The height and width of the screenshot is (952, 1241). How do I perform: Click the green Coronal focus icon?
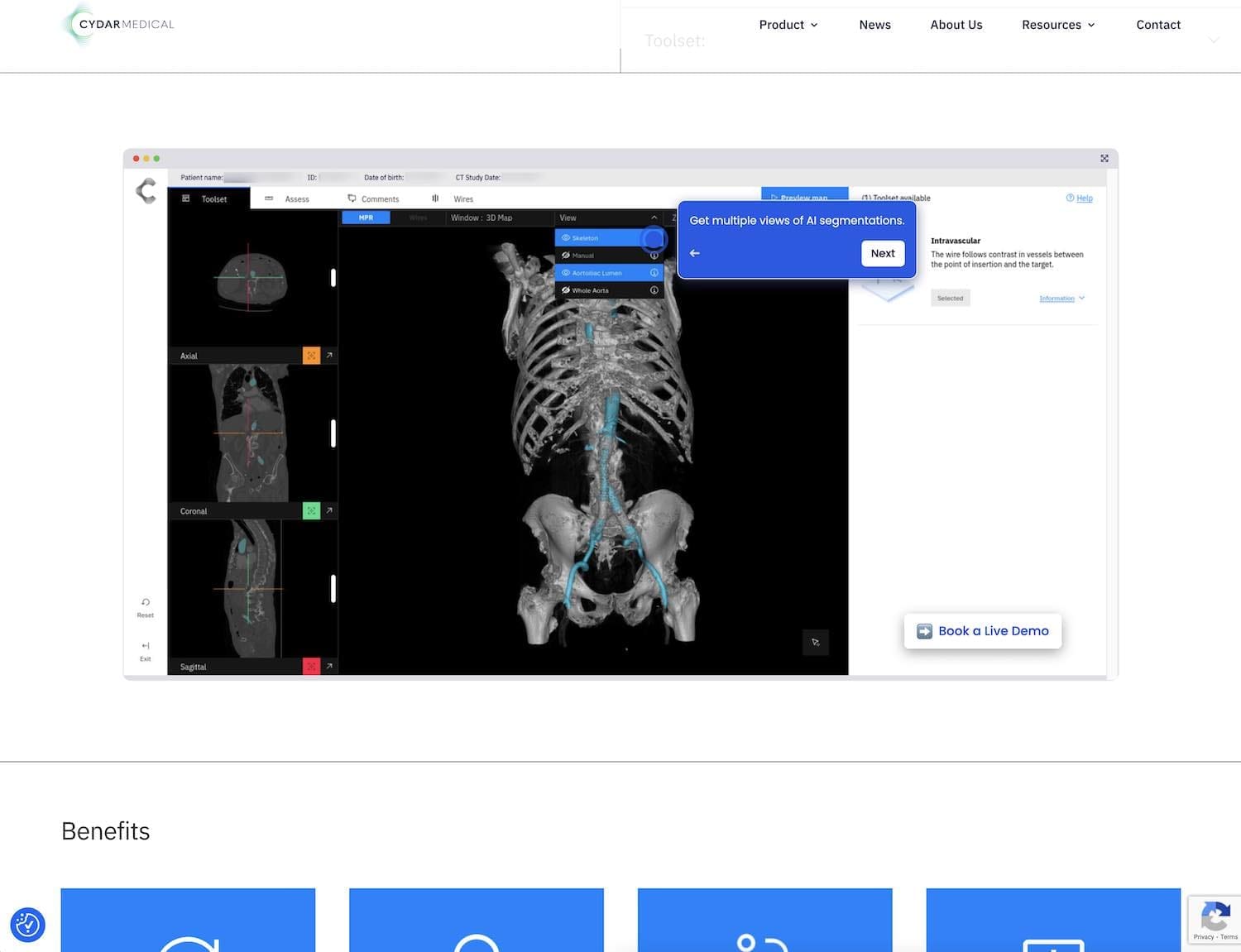tap(311, 511)
